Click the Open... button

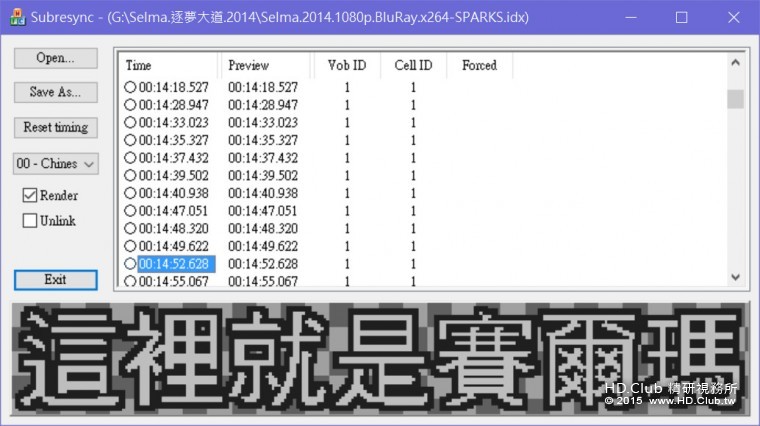click(x=56, y=58)
